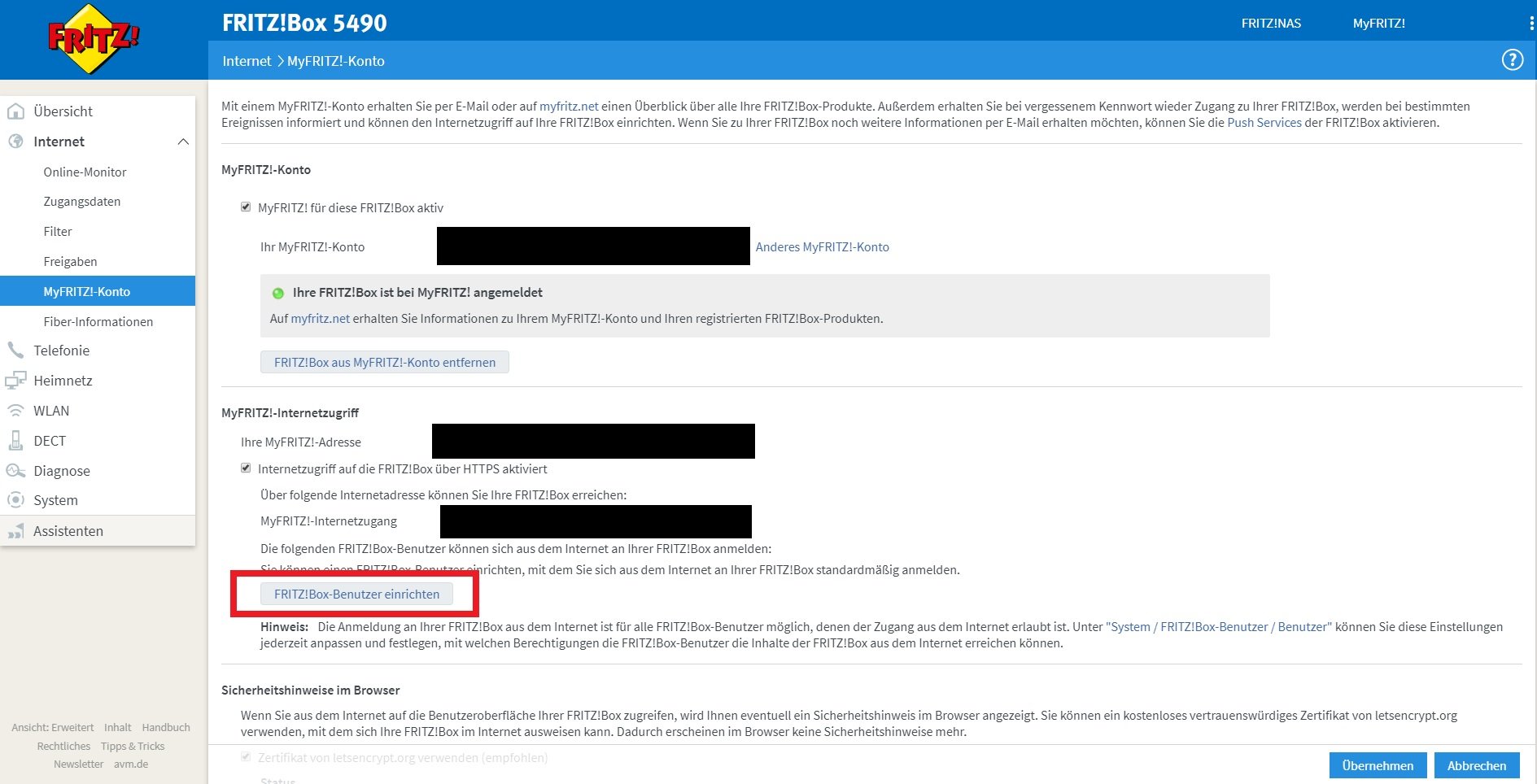Click the WLAN wifi icon
This screenshot has width=1537, height=784.
(x=15, y=411)
